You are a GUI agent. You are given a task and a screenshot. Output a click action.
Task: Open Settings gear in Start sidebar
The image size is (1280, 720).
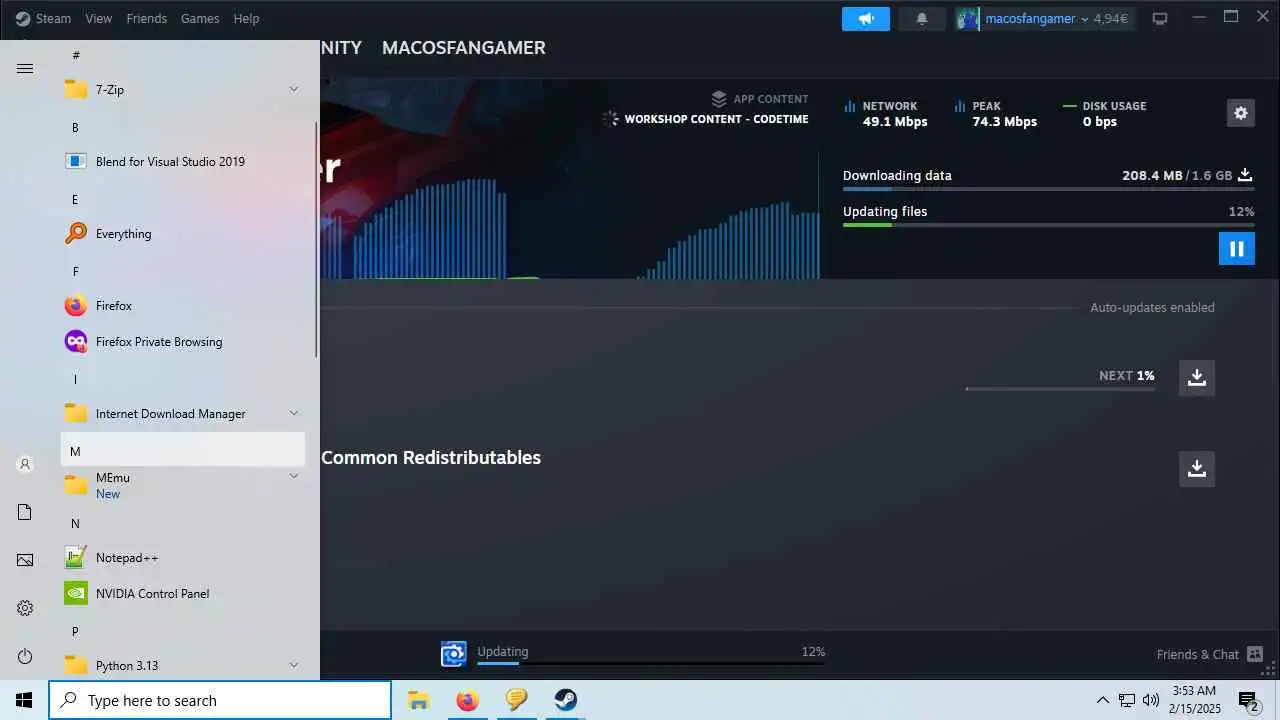pyautogui.click(x=25, y=608)
